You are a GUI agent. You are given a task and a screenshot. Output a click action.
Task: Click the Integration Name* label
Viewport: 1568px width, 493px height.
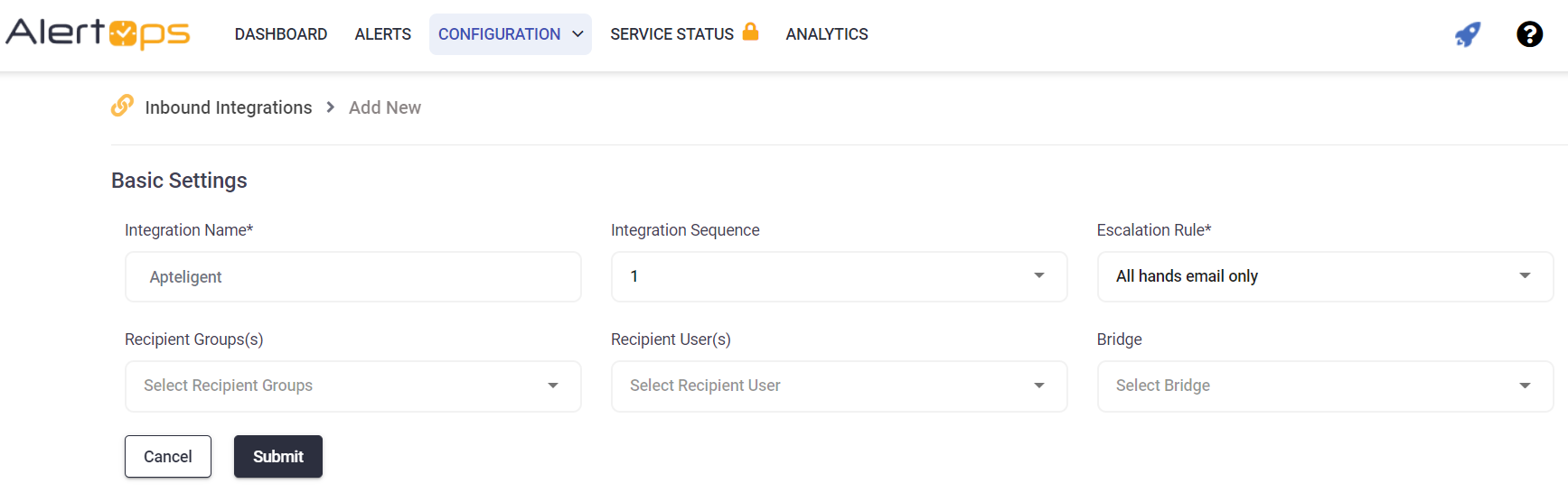pyautogui.click(x=189, y=230)
